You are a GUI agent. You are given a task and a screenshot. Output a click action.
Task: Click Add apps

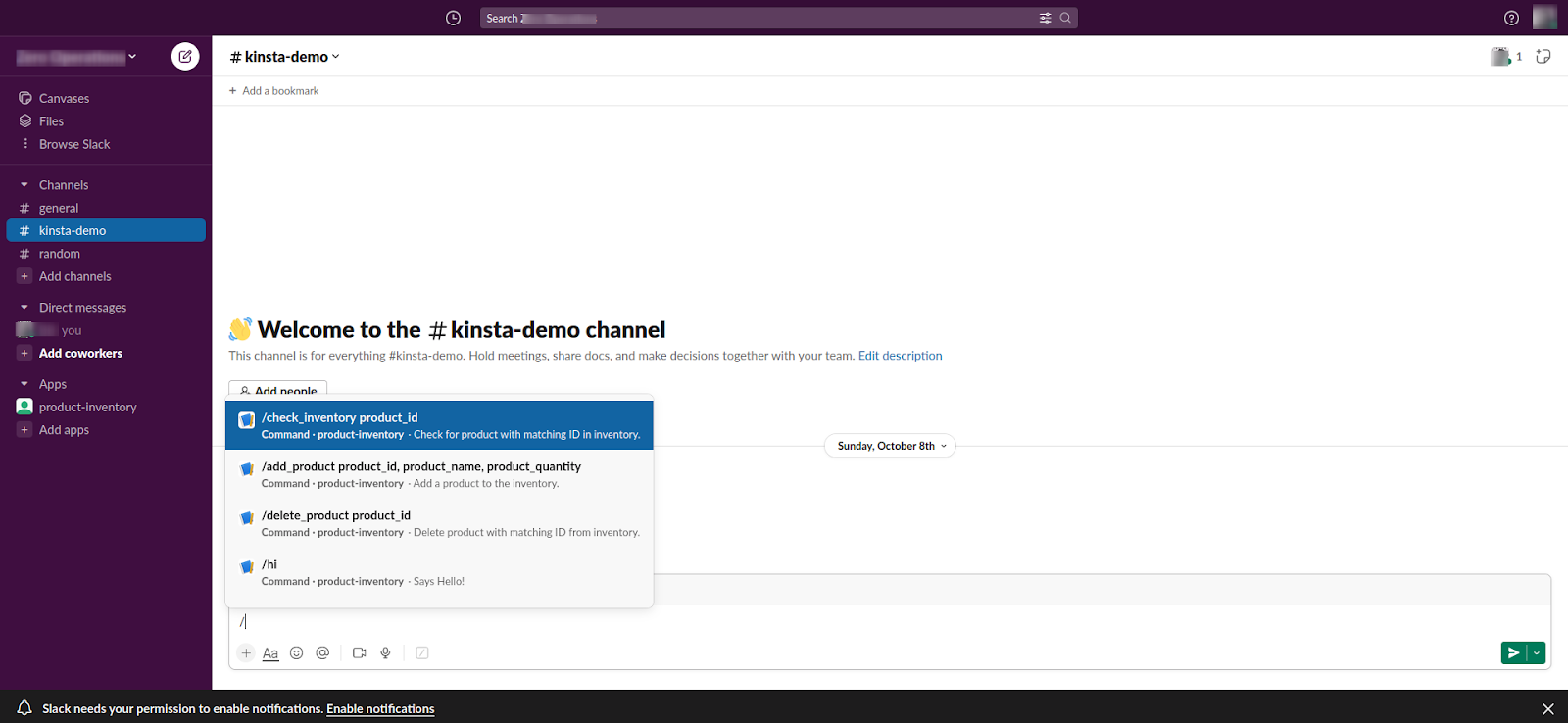(64, 429)
